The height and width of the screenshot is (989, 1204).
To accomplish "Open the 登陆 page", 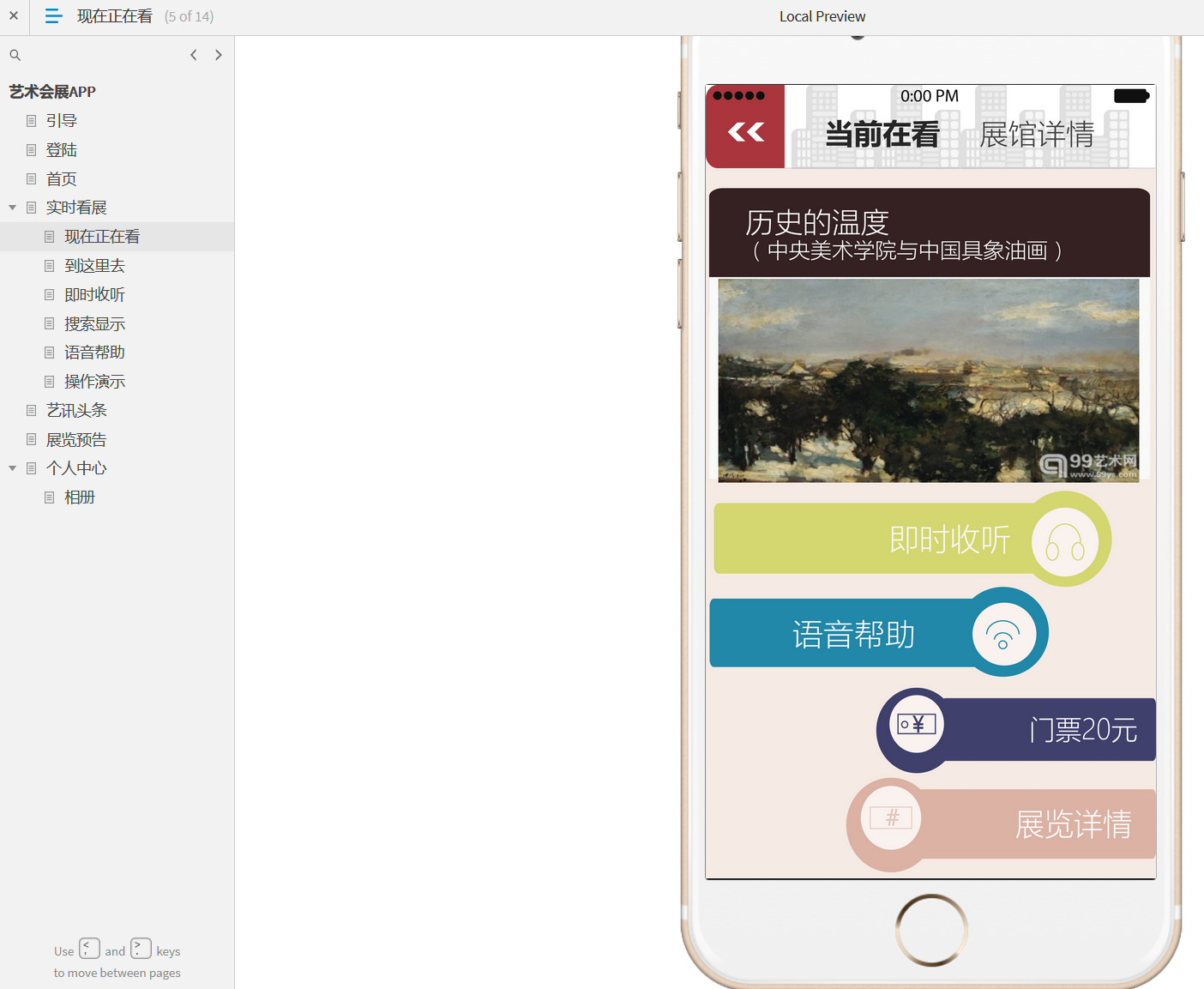I will 62,150.
